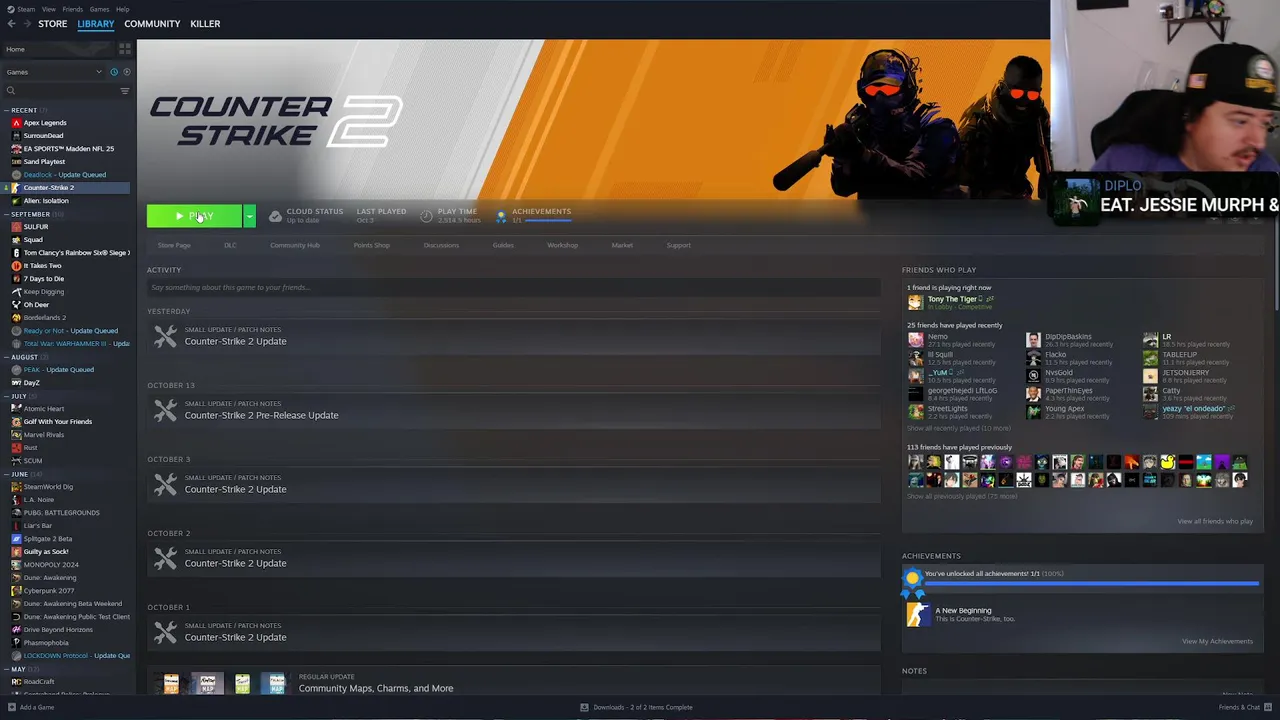The image size is (1280, 720).
Task: Click the Marvel Rivals game icon
Action: pos(16,435)
